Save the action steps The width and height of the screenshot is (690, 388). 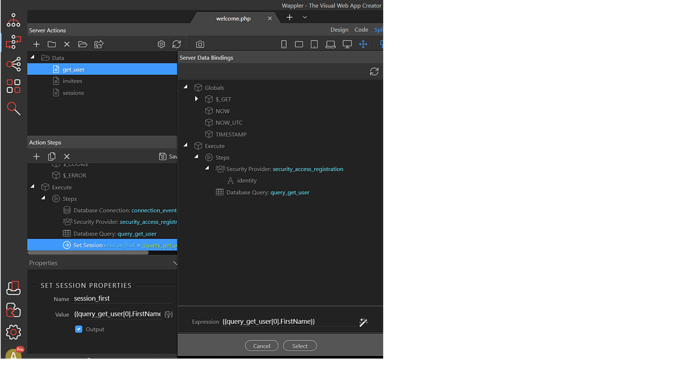click(x=168, y=156)
